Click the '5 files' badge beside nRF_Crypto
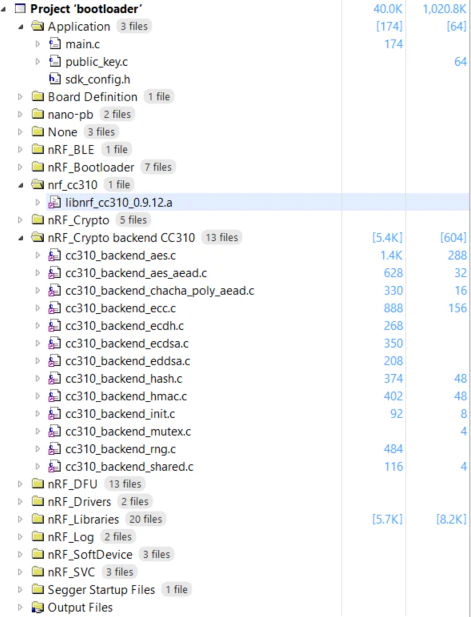The image size is (471, 617). tap(133, 220)
